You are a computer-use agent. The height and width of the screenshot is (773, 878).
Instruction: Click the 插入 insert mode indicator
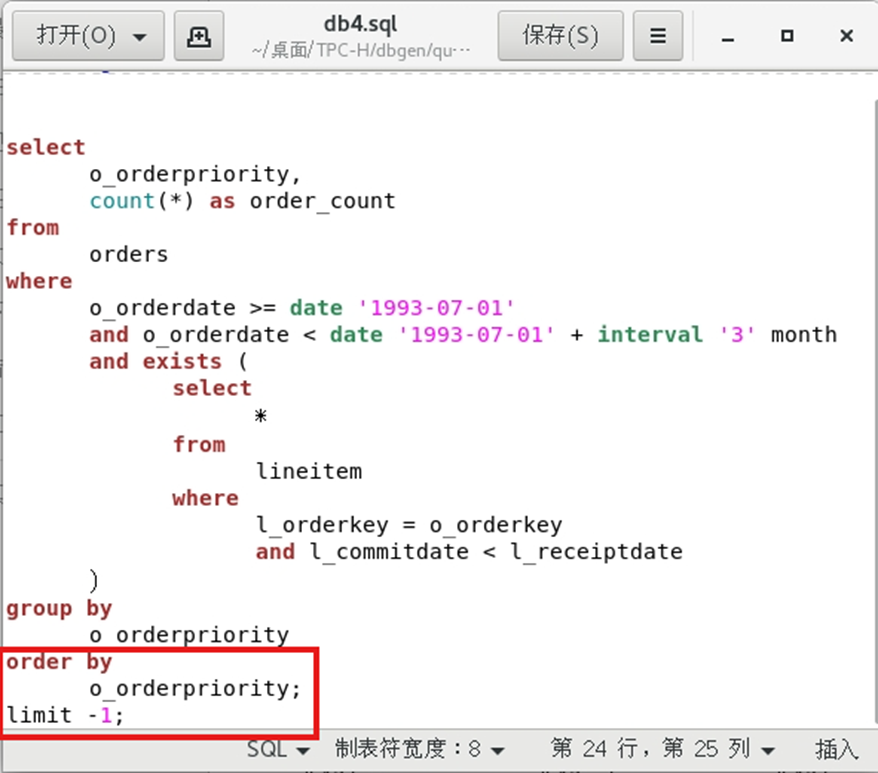837,749
